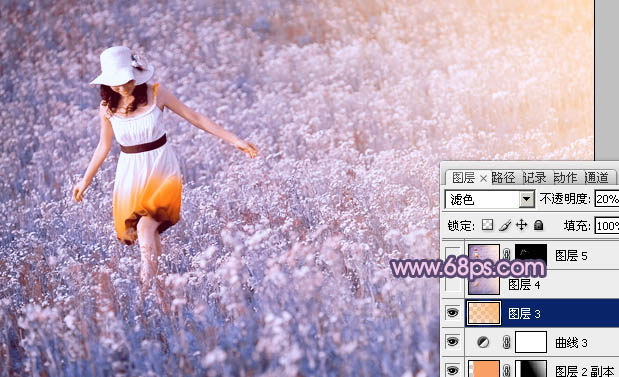Toggle visibility of 曲线 3 layer

pos(452,342)
